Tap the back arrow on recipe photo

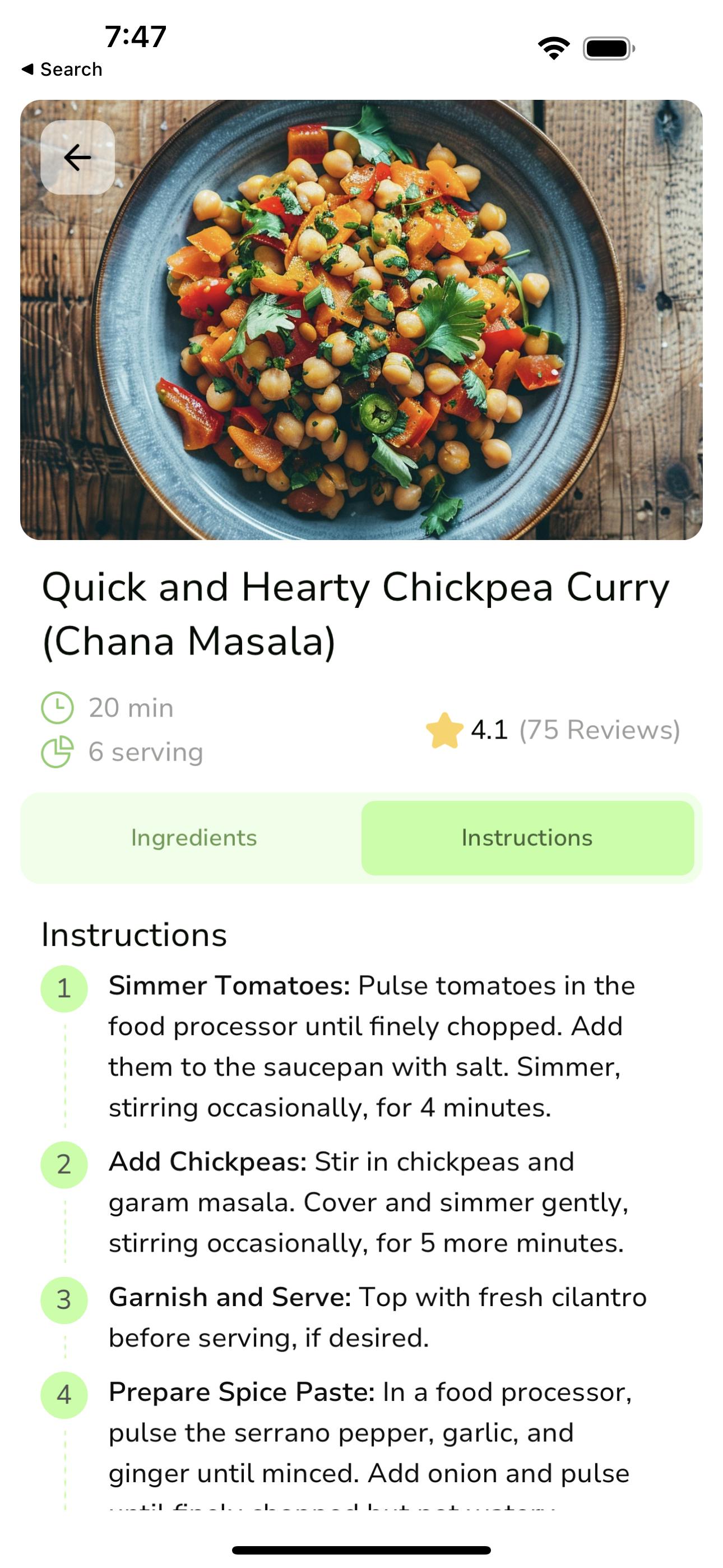(x=77, y=158)
